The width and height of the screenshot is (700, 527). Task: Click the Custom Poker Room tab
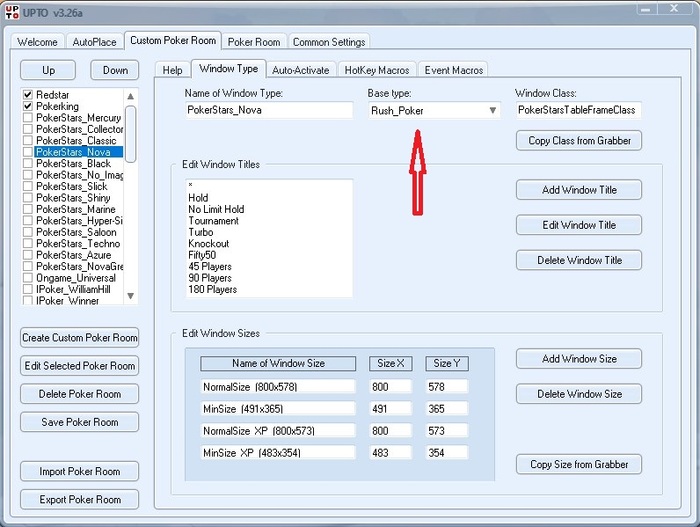point(173,41)
